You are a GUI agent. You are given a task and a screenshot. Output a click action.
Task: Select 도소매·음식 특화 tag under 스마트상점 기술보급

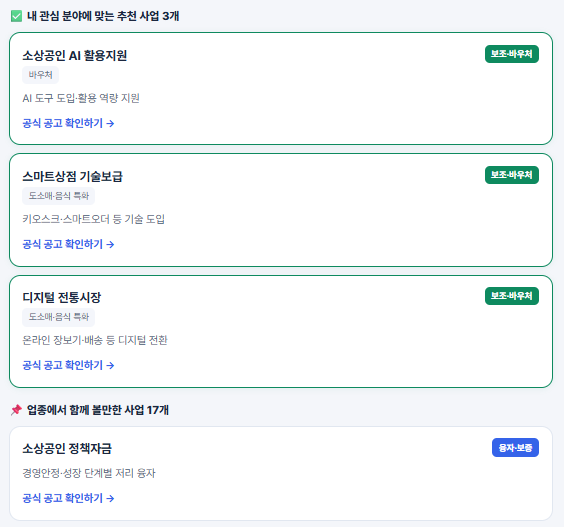tap(59, 196)
